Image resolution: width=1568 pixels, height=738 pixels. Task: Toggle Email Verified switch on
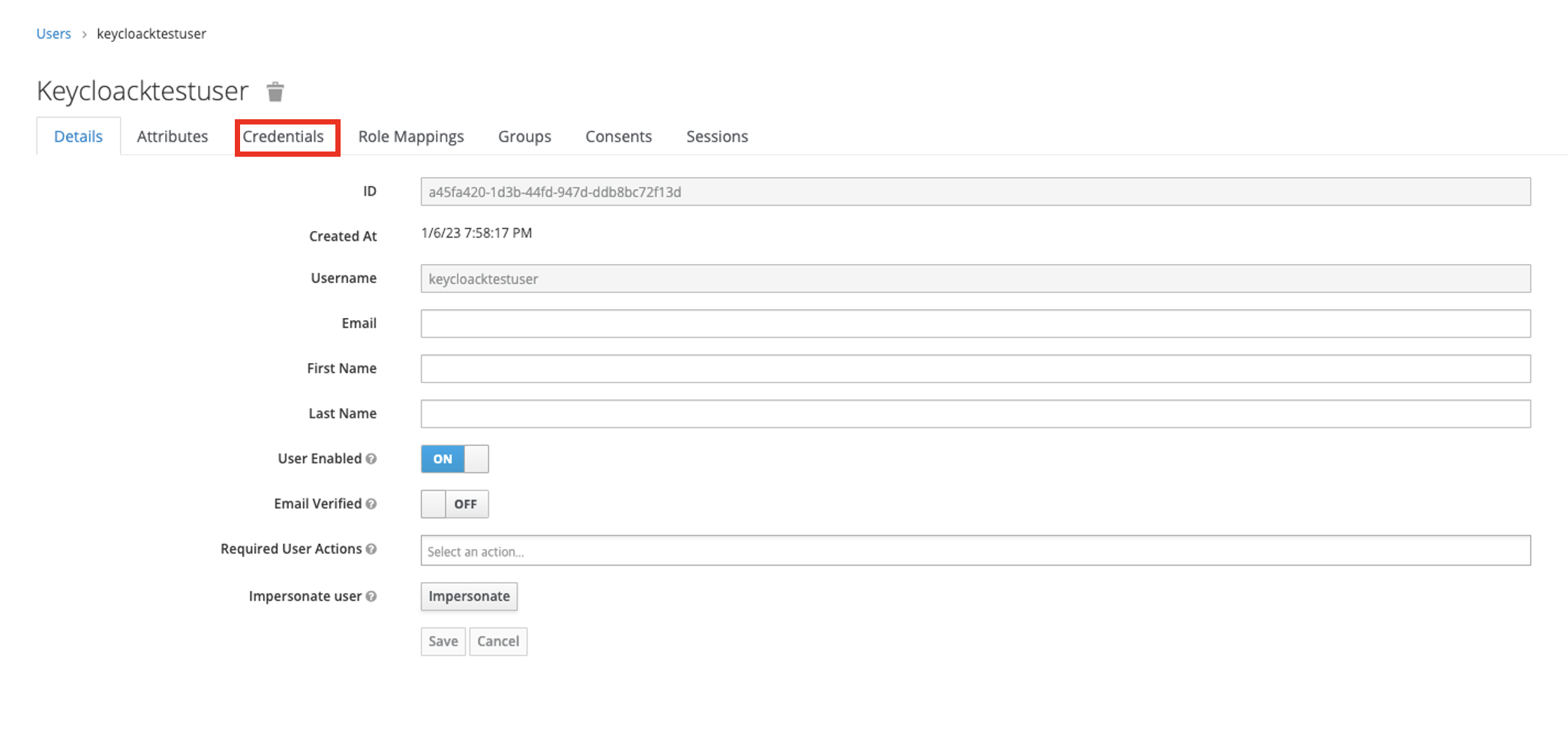(455, 504)
